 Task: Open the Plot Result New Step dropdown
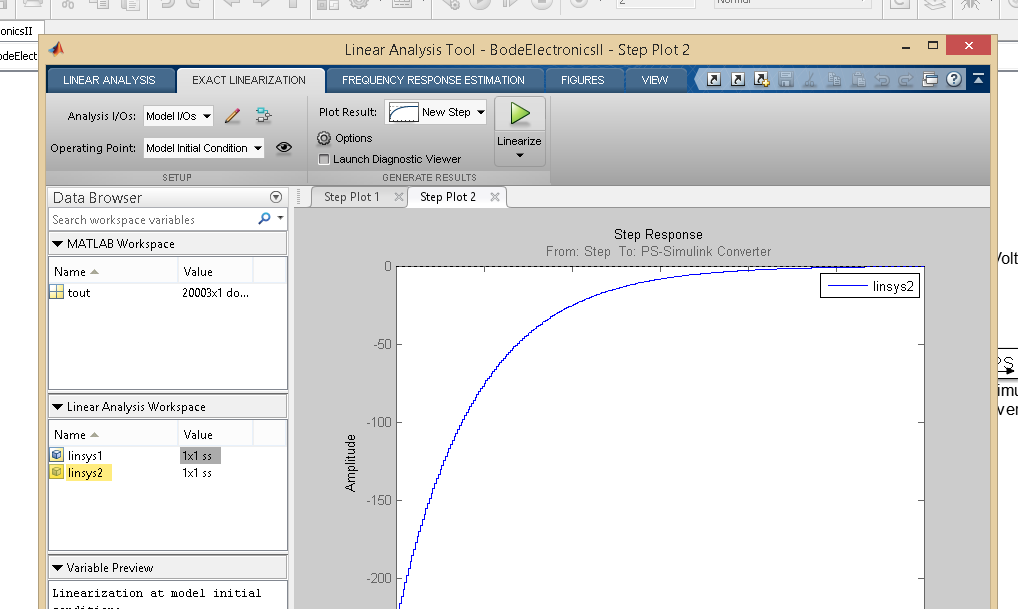(x=436, y=112)
